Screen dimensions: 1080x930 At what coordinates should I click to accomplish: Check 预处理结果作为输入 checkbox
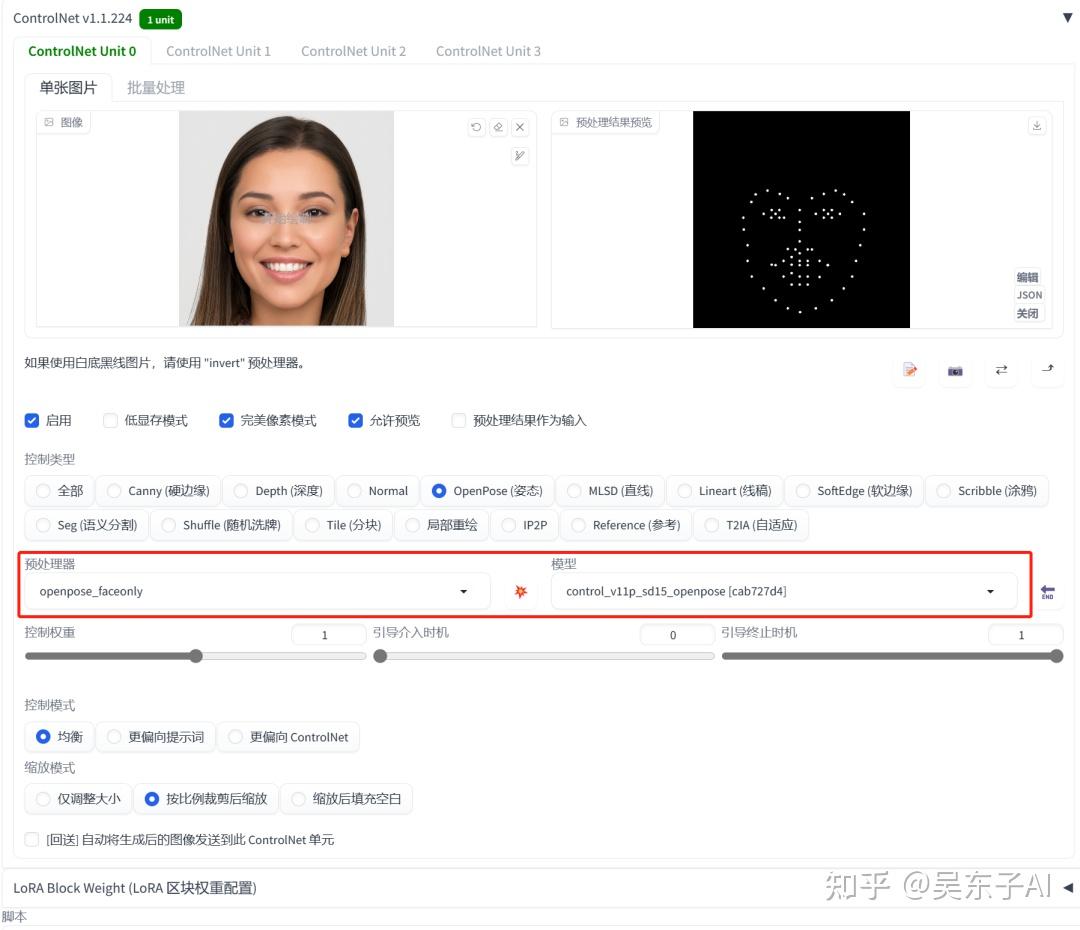click(458, 420)
